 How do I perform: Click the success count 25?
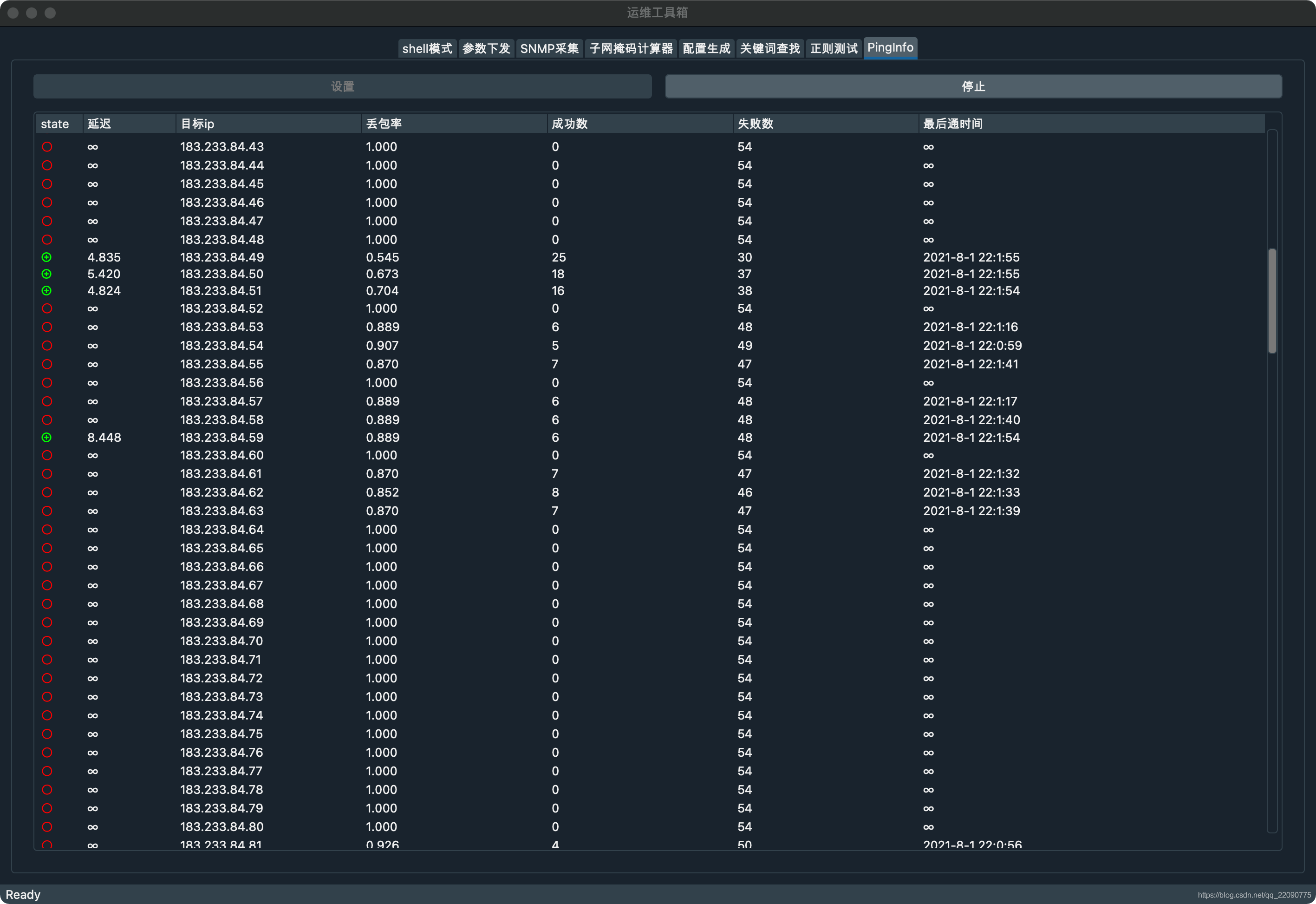[x=559, y=257]
